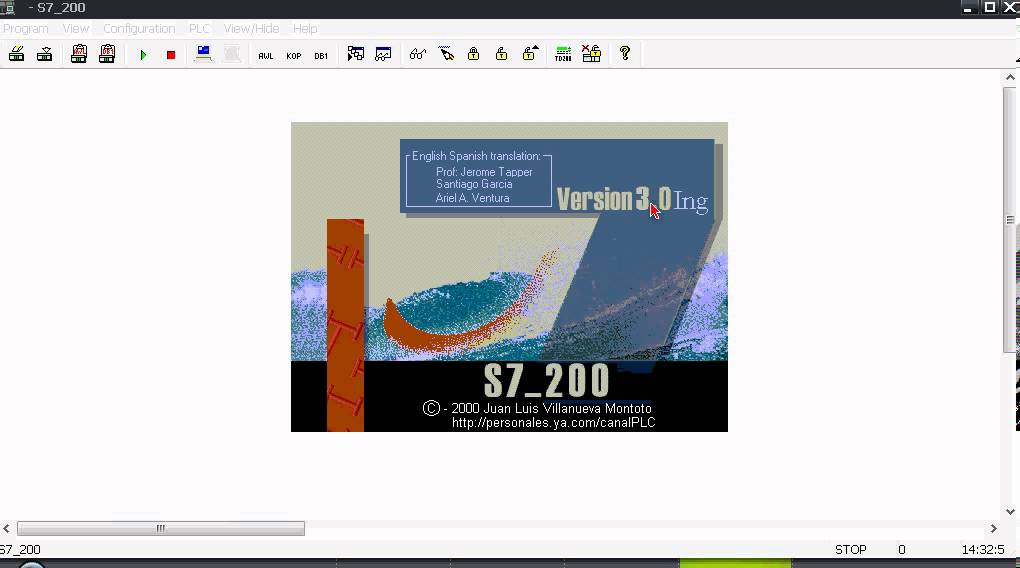
Task: Click the vertical scrollbar thumb
Action: pyautogui.click(x=1010, y=220)
